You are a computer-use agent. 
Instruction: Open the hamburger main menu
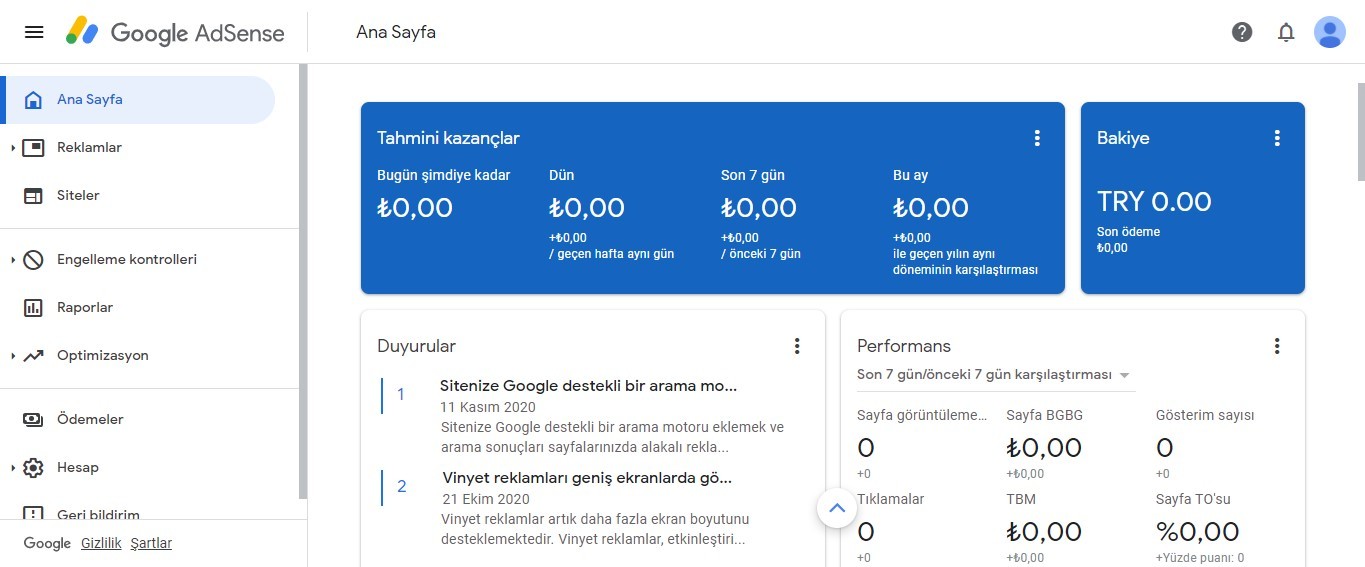pyautogui.click(x=34, y=32)
